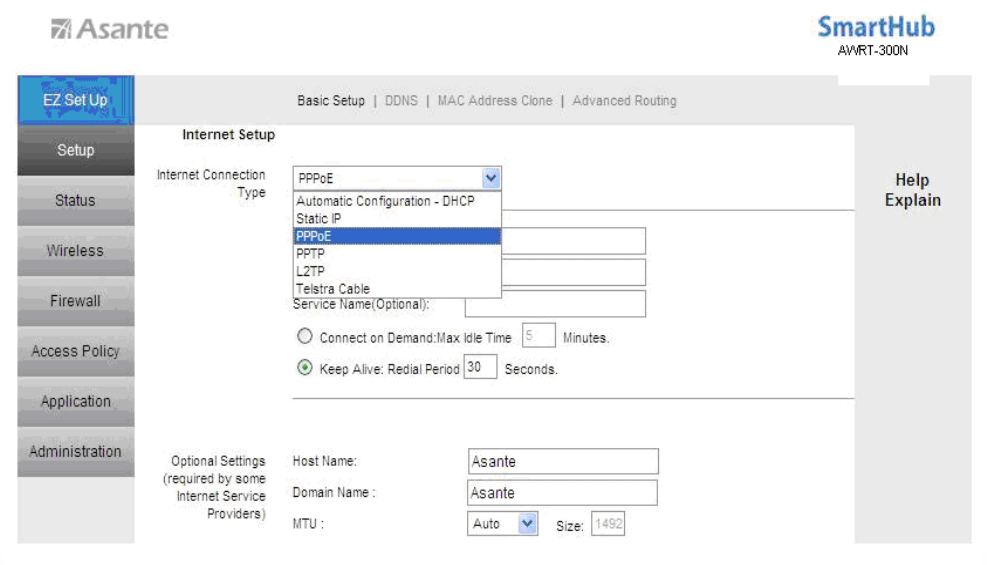Go to the Wireless settings page
This screenshot has width=987, height=565.
(x=76, y=251)
